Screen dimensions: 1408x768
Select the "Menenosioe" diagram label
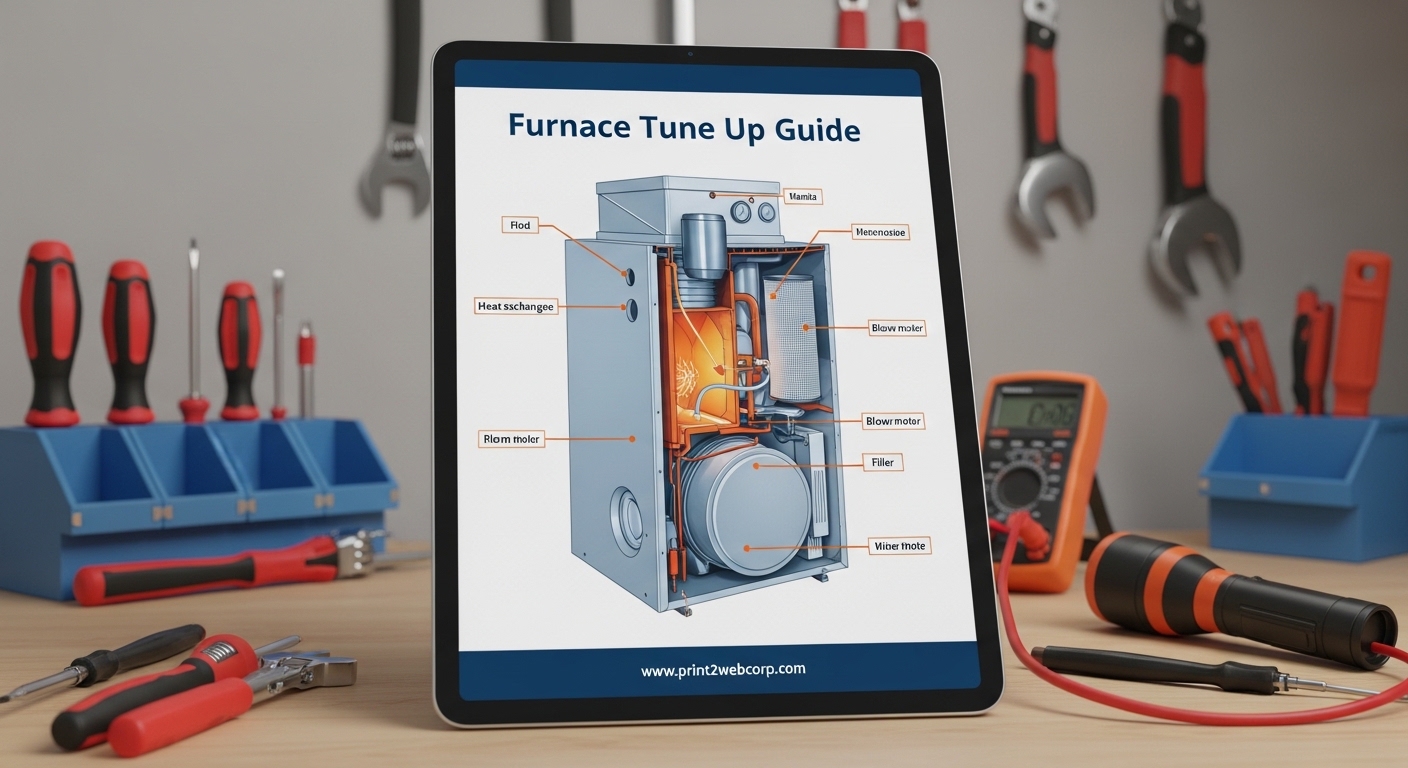tap(882, 232)
